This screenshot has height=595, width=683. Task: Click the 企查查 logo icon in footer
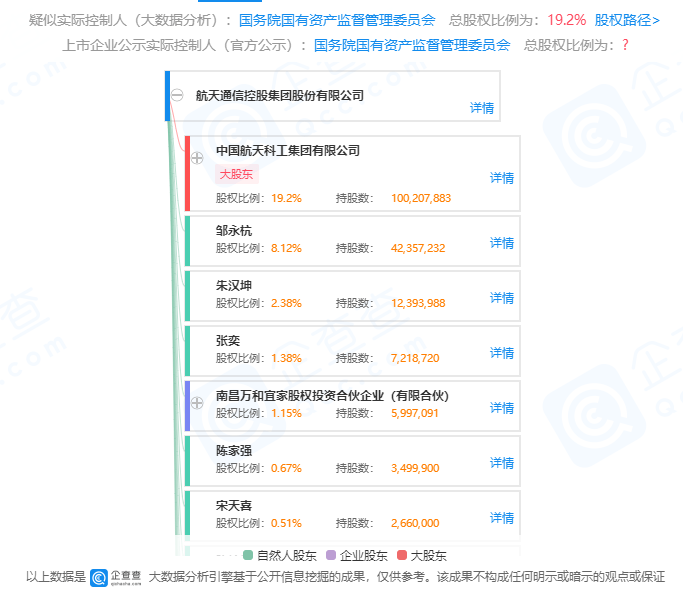(x=99, y=577)
